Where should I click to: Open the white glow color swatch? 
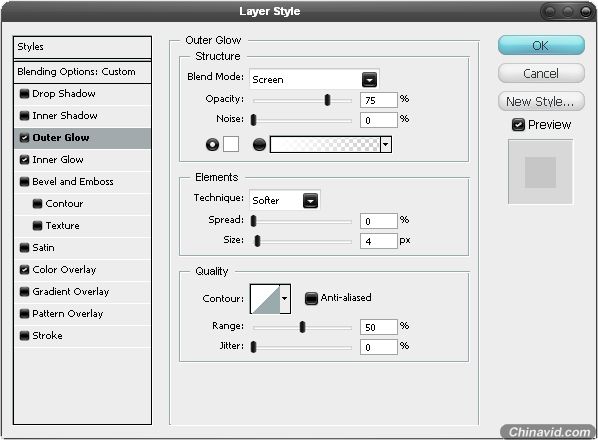(x=231, y=144)
